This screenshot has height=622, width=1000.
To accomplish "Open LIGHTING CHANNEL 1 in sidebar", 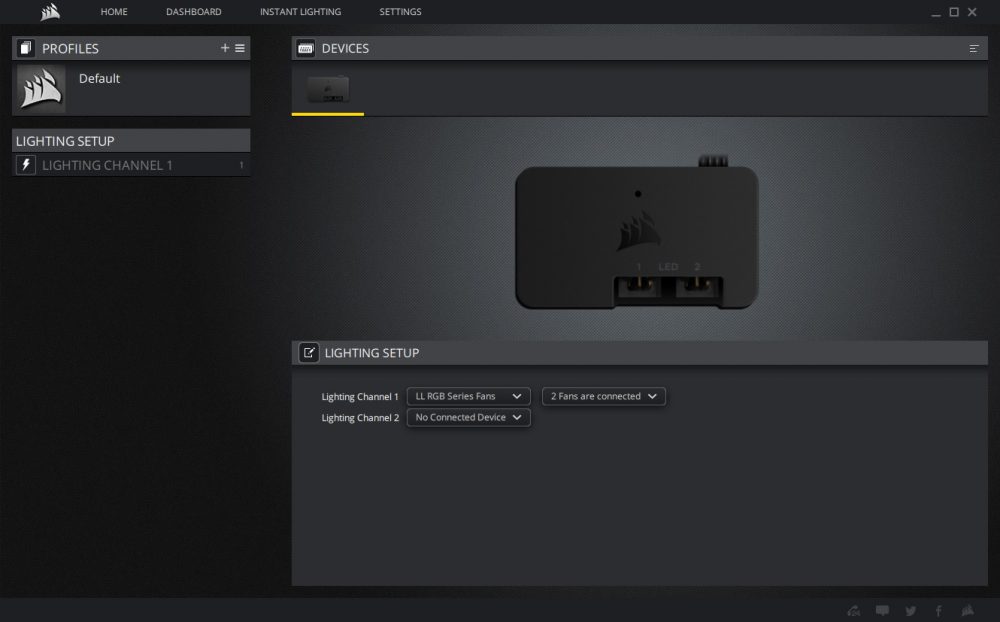I will [x=131, y=165].
